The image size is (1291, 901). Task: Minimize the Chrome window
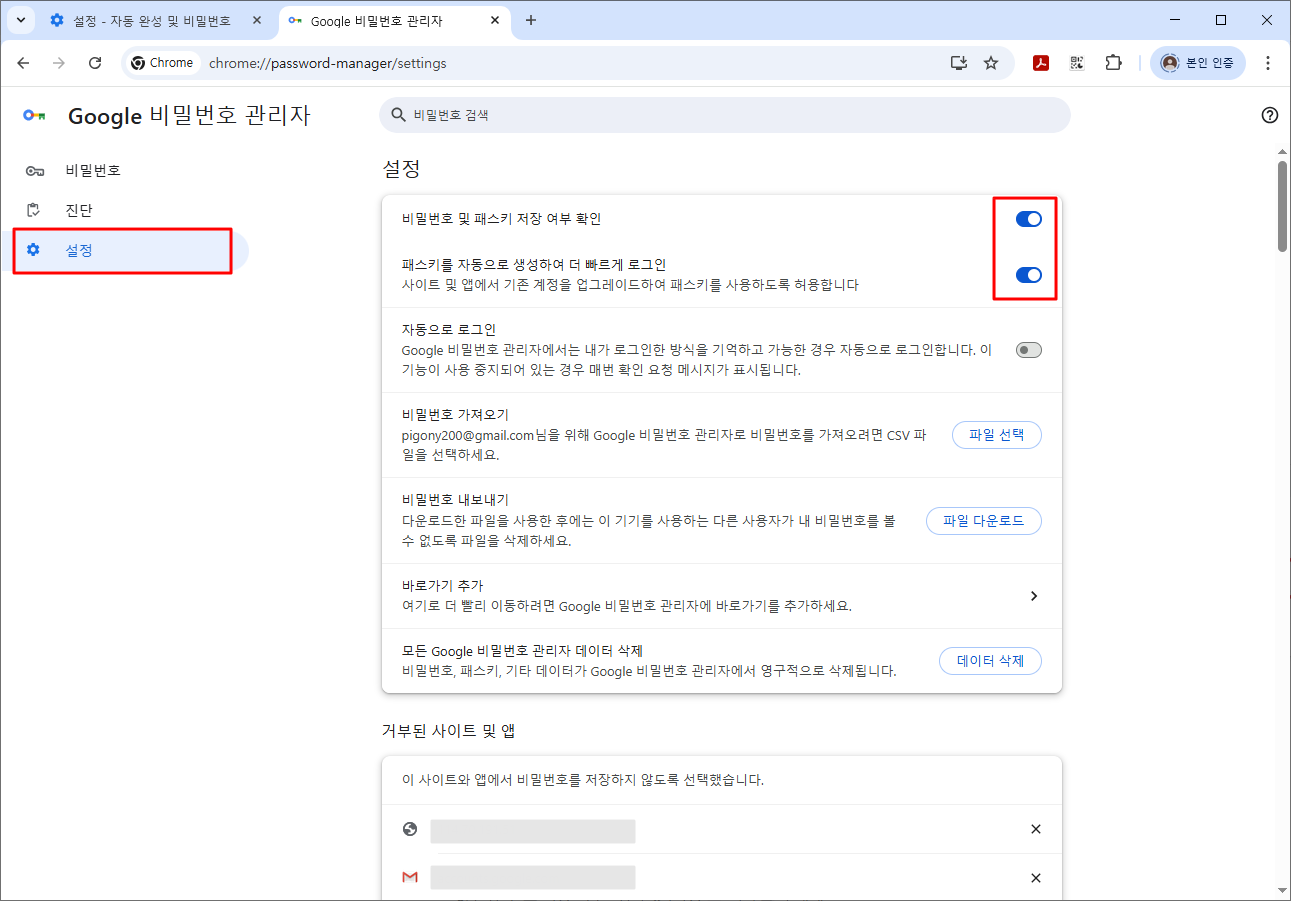pos(1175,20)
